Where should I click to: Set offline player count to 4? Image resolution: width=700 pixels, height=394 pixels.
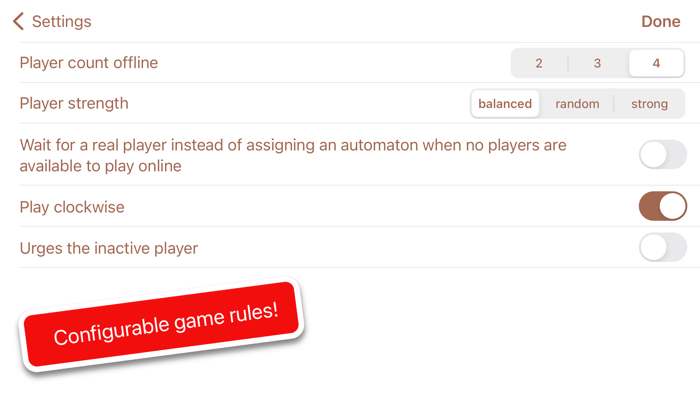coord(656,63)
